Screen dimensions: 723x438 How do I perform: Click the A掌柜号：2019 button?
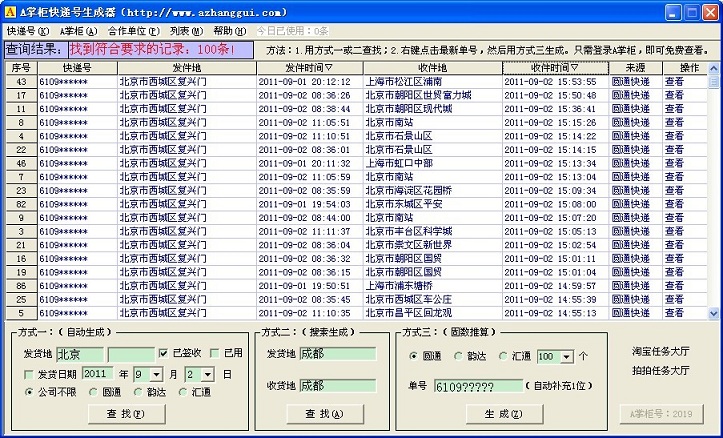(662, 414)
